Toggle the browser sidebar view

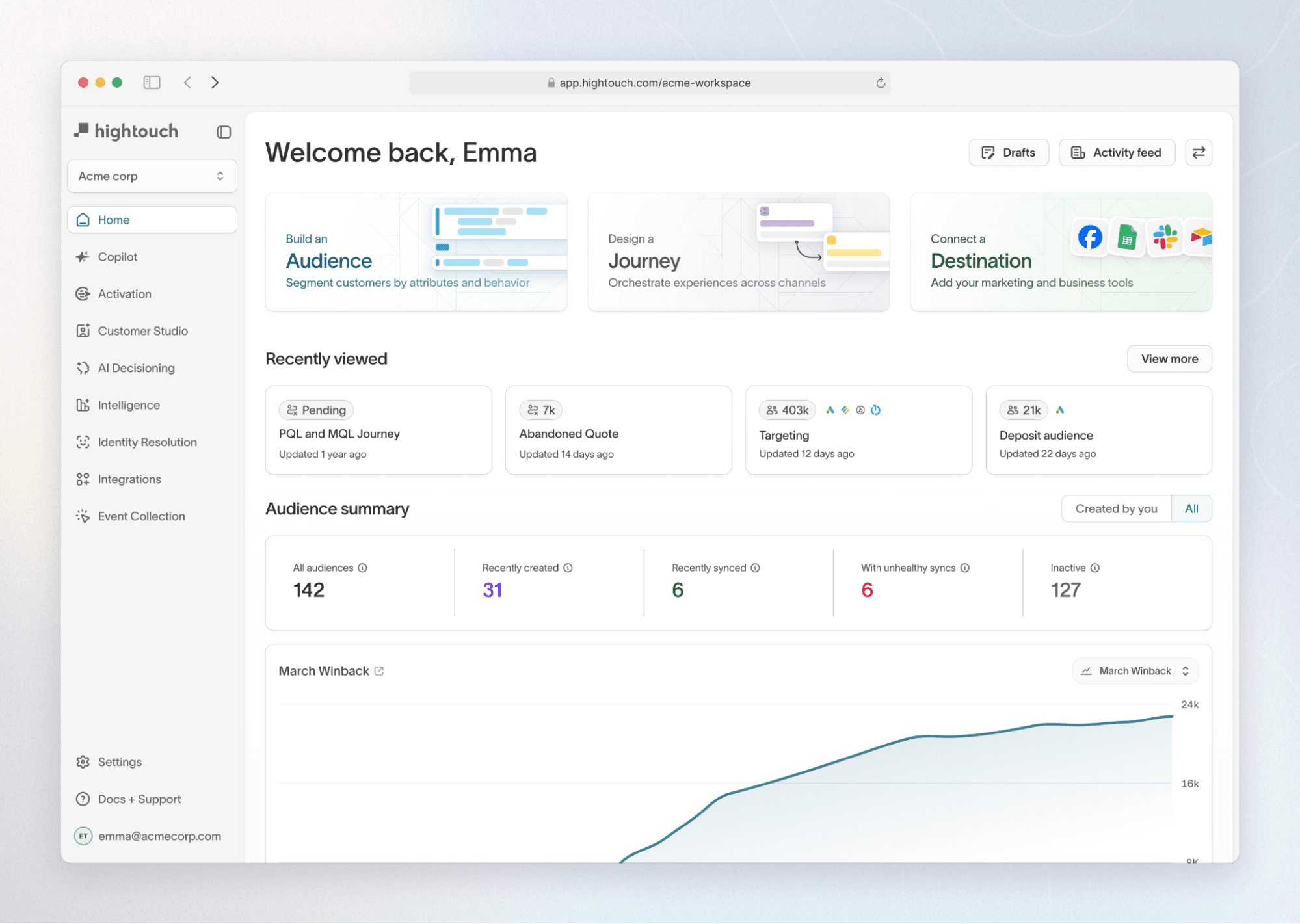[152, 83]
